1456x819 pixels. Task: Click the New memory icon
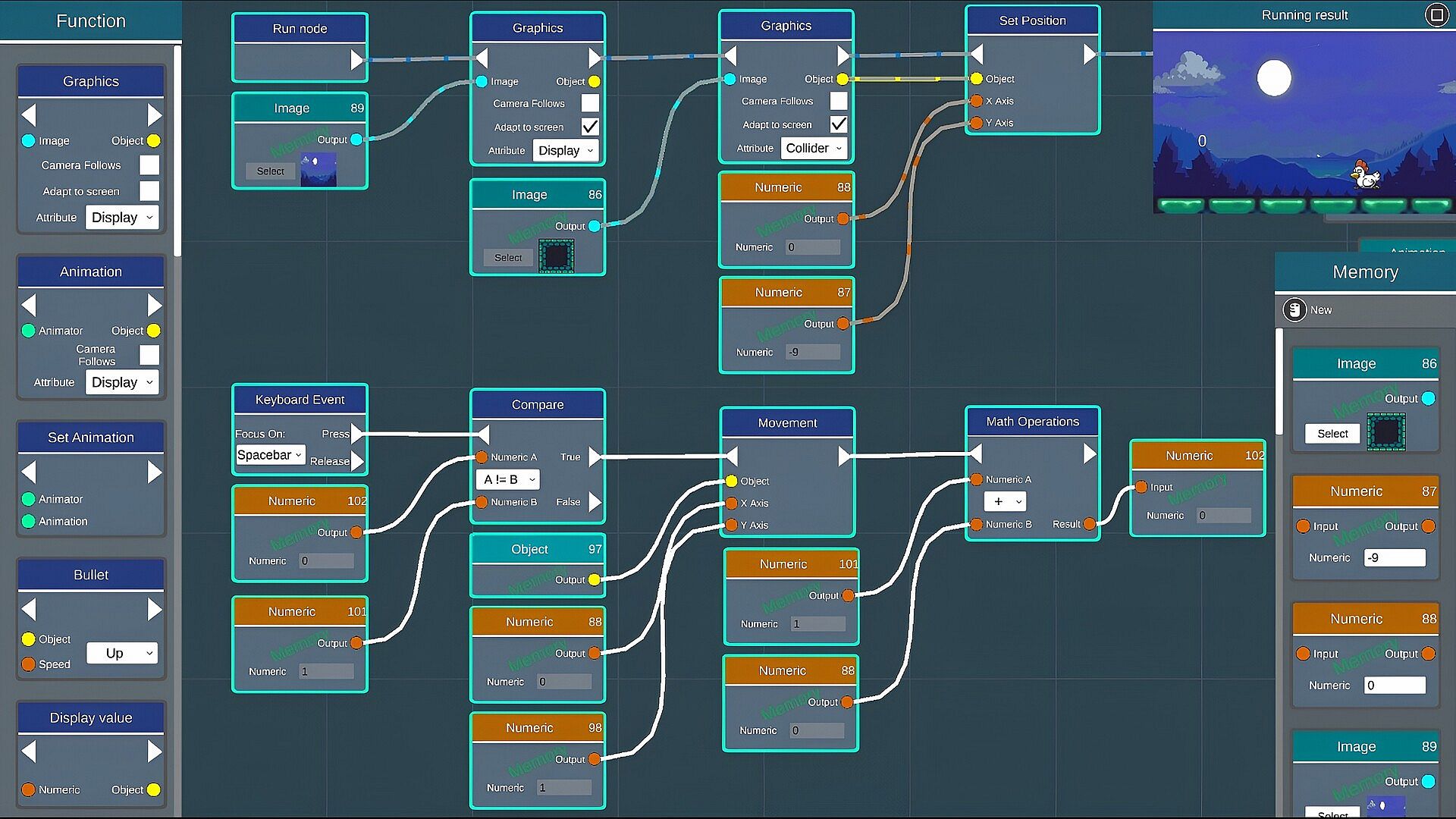coord(1294,309)
